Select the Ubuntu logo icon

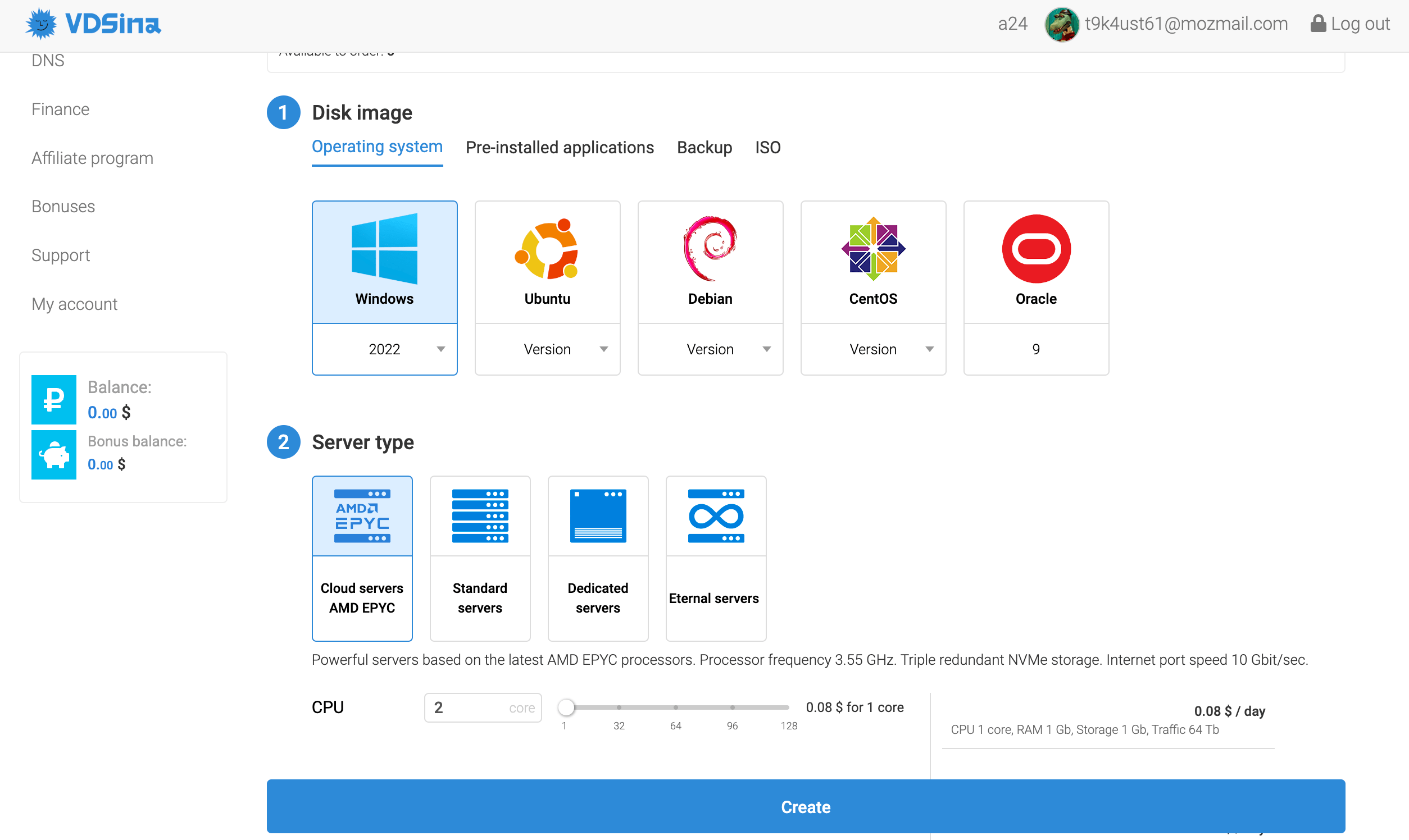pyautogui.click(x=547, y=249)
